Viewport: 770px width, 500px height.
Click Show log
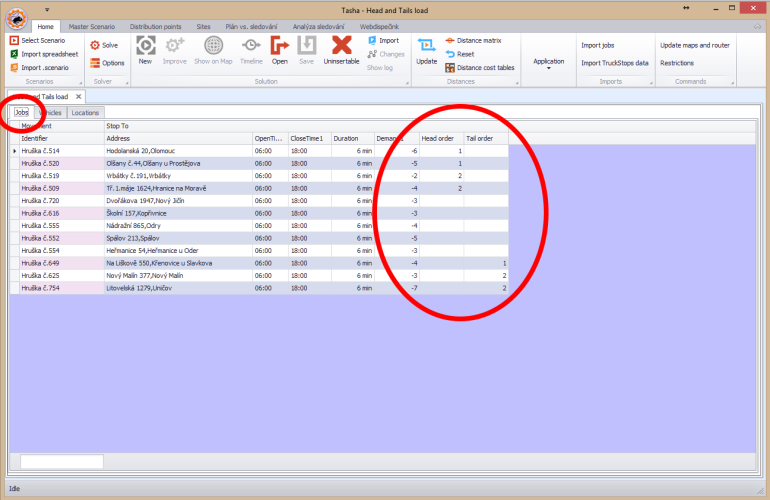coord(380,68)
